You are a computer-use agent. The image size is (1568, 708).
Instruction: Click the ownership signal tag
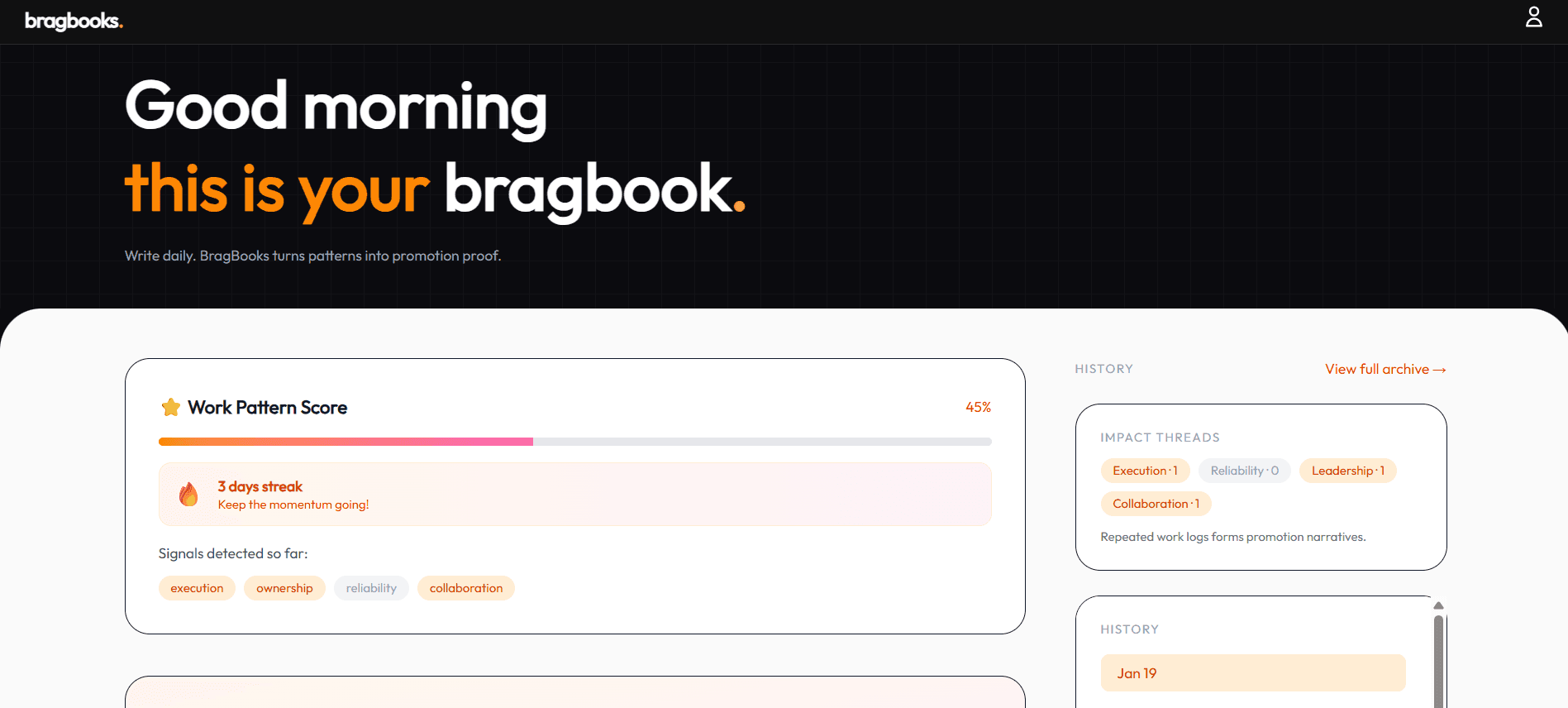(284, 588)
